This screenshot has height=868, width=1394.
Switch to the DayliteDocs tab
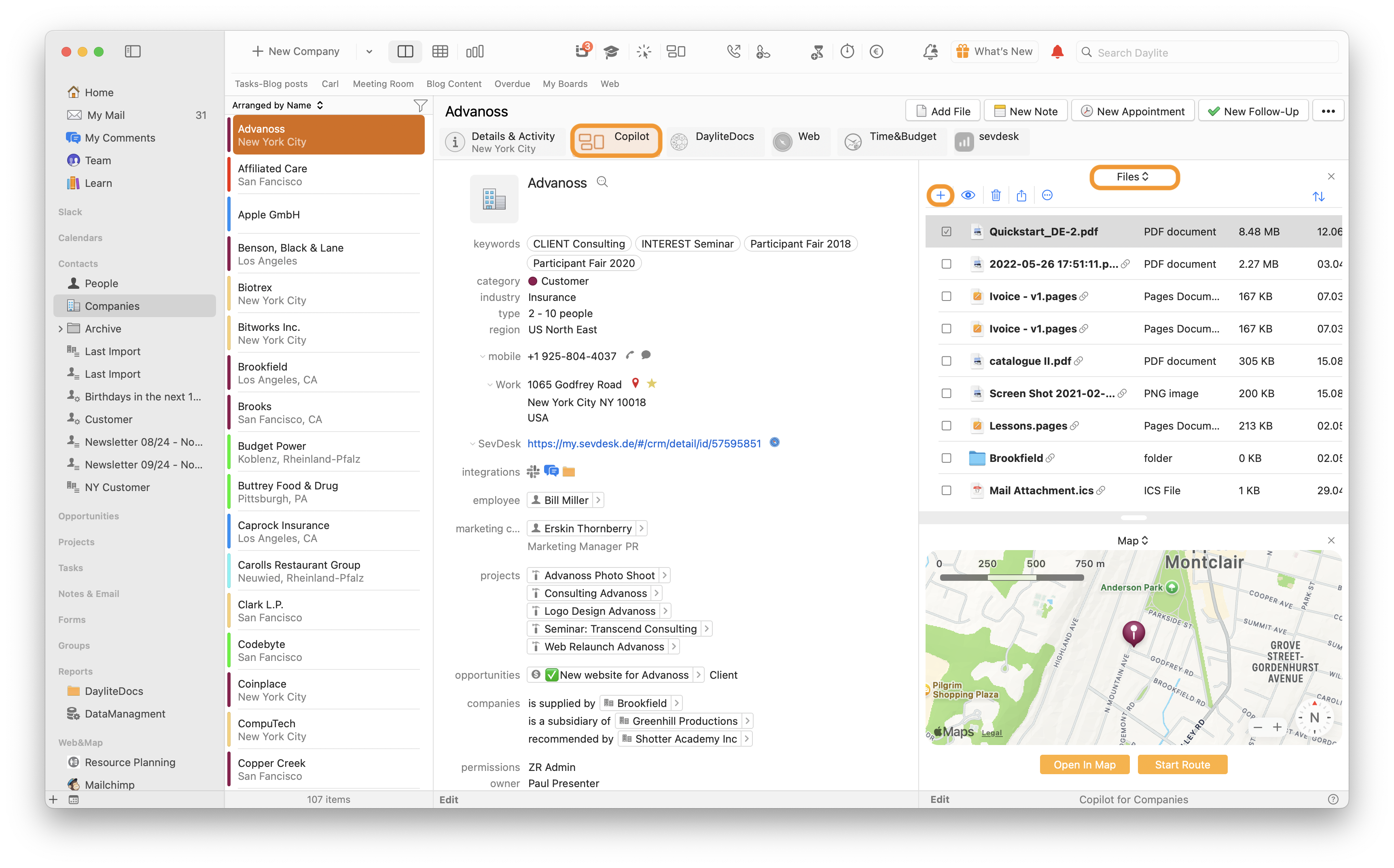(714, 142)
